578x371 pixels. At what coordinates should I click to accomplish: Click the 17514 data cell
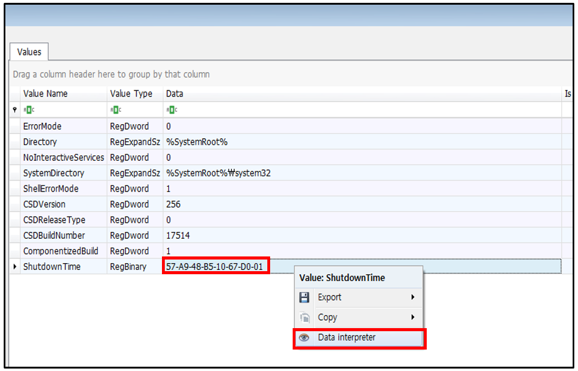point(178,235)
